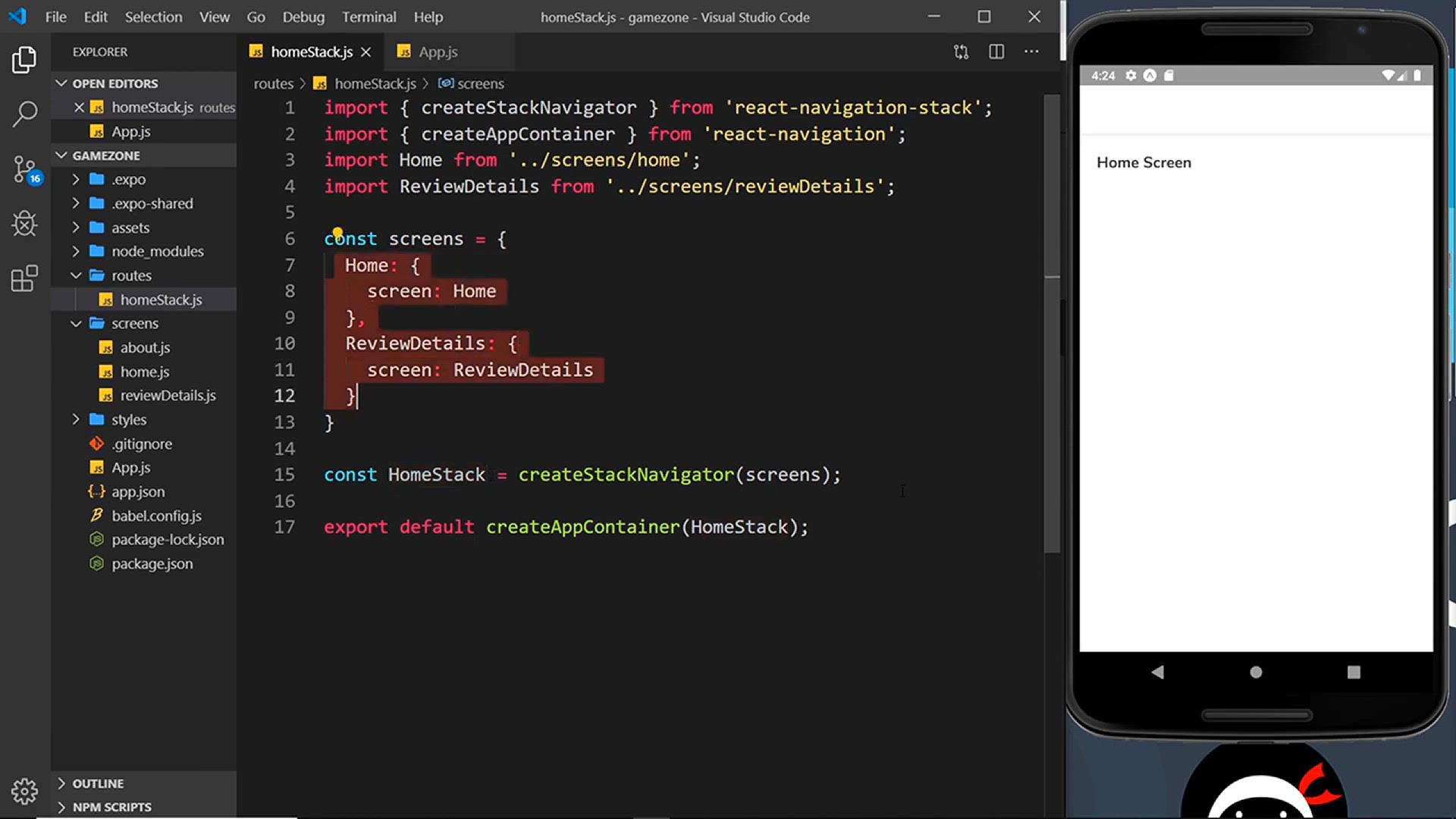
Task: Click homeStack.js in the breadcrumb
Action: coord(375,83)
